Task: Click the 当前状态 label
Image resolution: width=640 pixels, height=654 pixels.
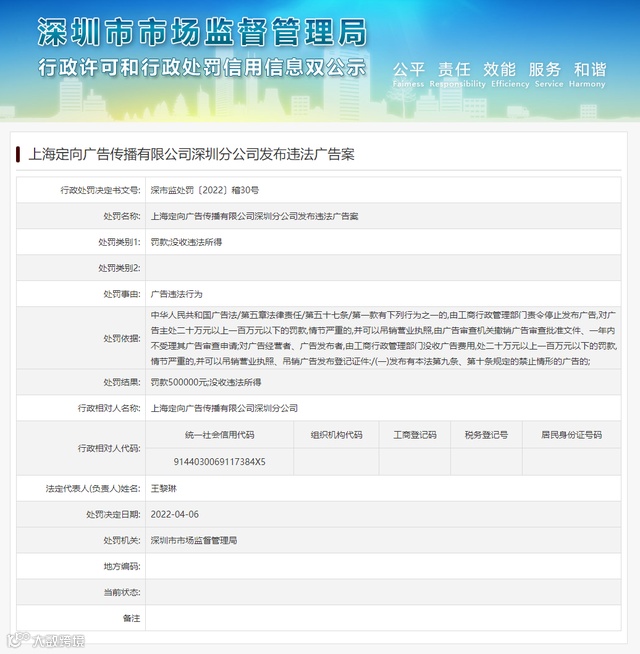Action: coord(122,592)
